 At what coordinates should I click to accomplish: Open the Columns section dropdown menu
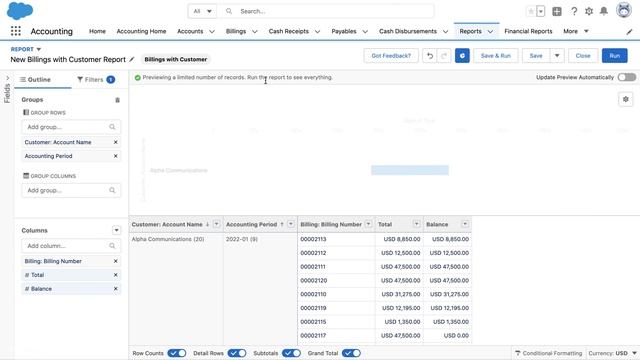116,231
